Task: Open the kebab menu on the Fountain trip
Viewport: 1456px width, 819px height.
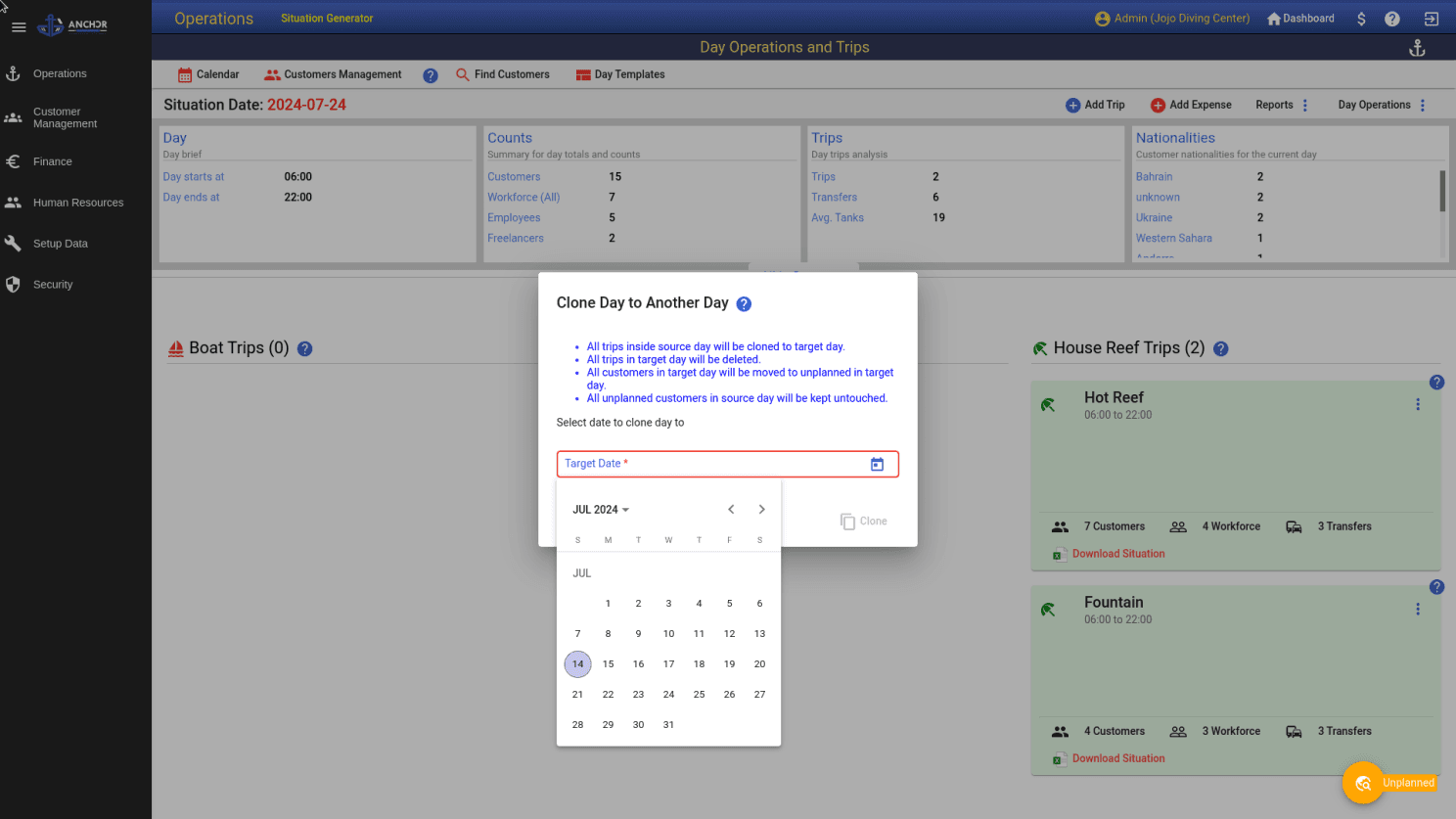Action: point(1418,609)
